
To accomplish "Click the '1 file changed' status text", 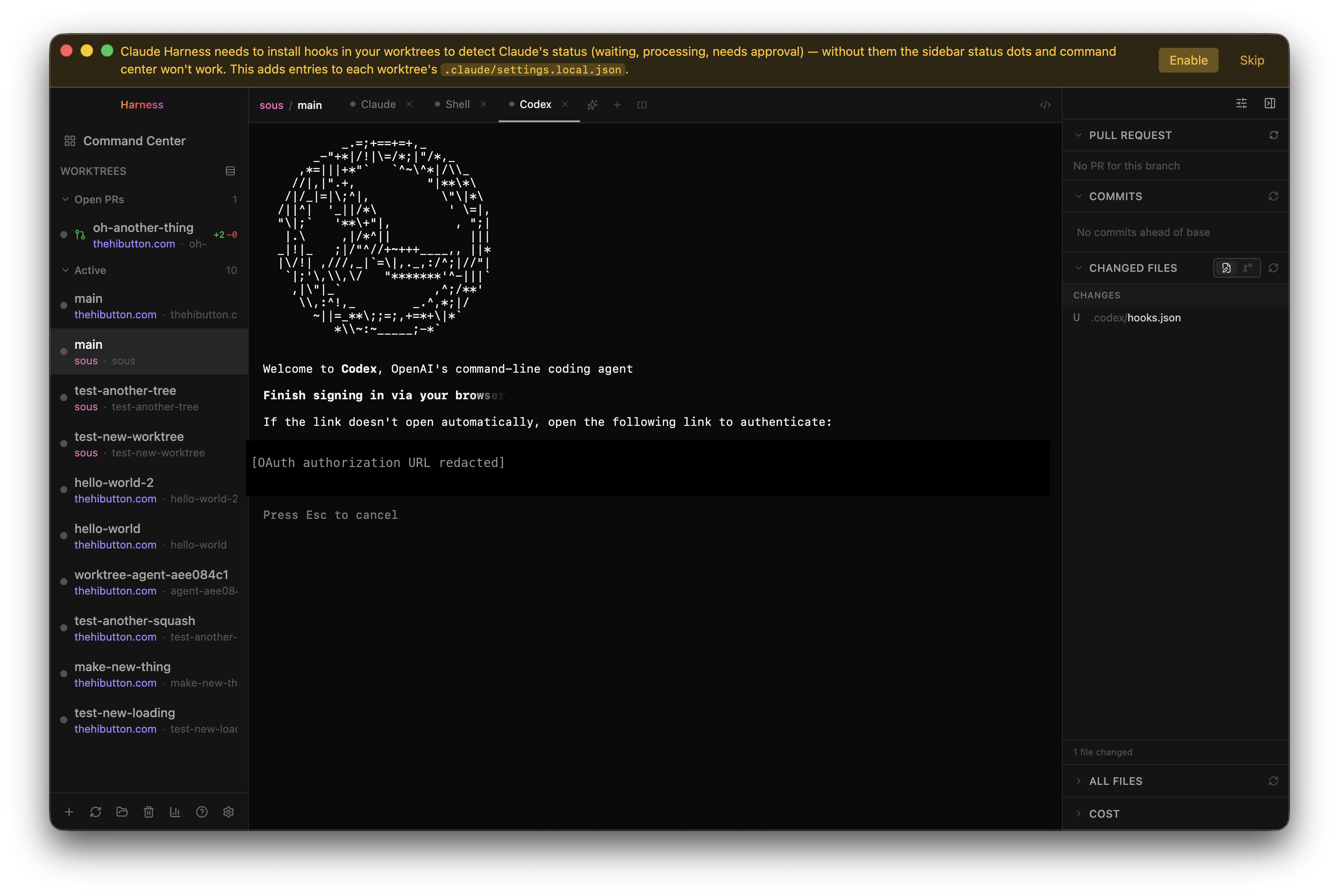I will 1103,752.
